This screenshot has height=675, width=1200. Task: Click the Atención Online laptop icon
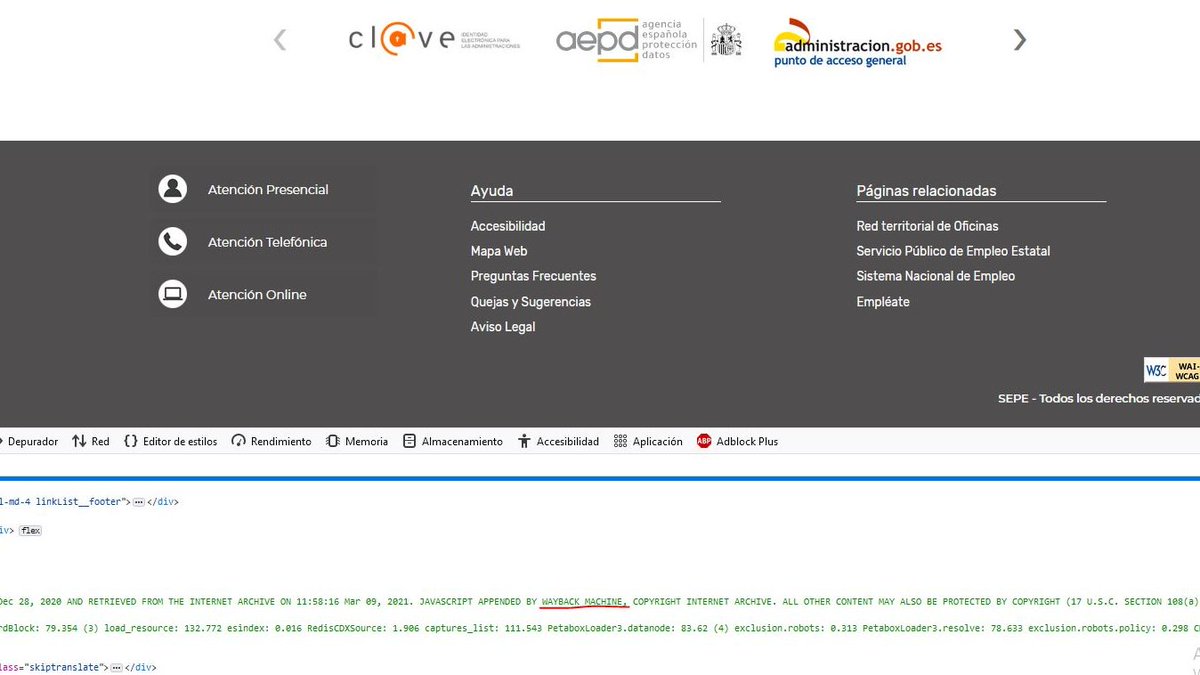pos(173,294)
